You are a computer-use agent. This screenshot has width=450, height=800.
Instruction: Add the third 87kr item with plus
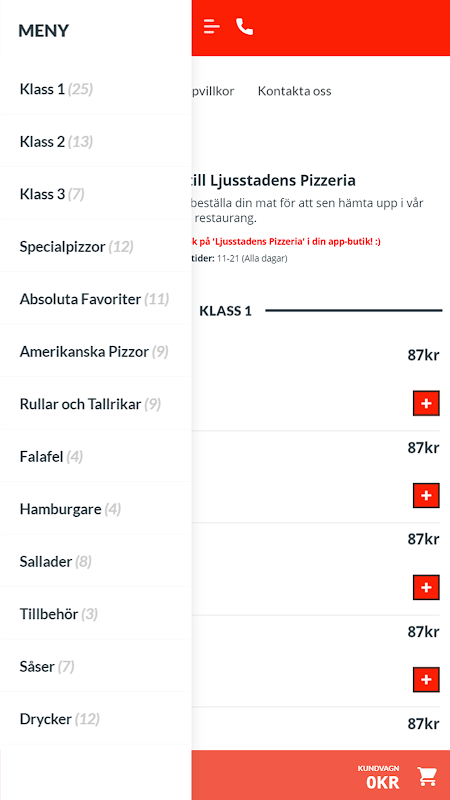click(x=426, y=587)
